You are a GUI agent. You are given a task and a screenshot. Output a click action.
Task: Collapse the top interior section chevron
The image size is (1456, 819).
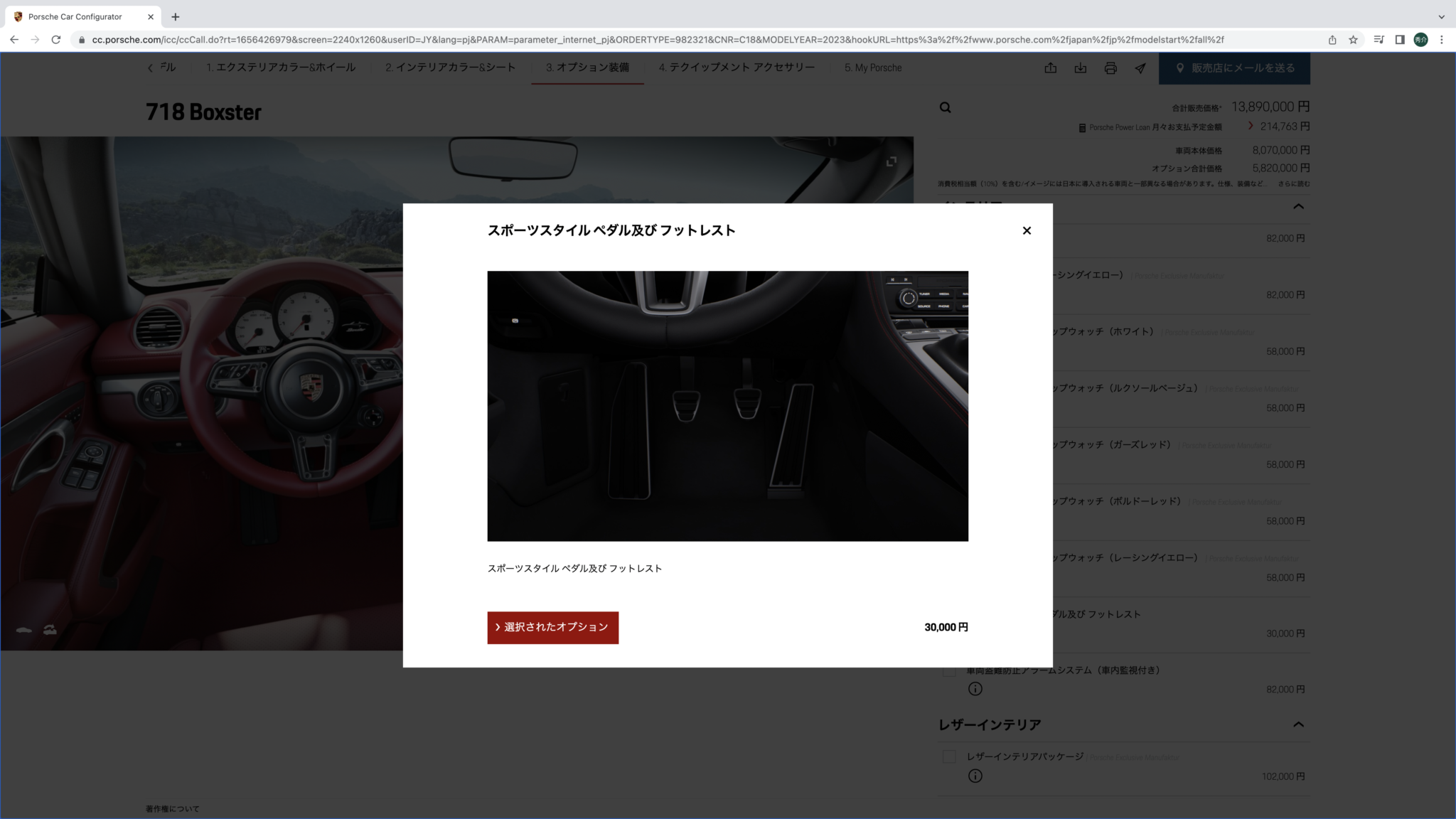click(1298, 206)
